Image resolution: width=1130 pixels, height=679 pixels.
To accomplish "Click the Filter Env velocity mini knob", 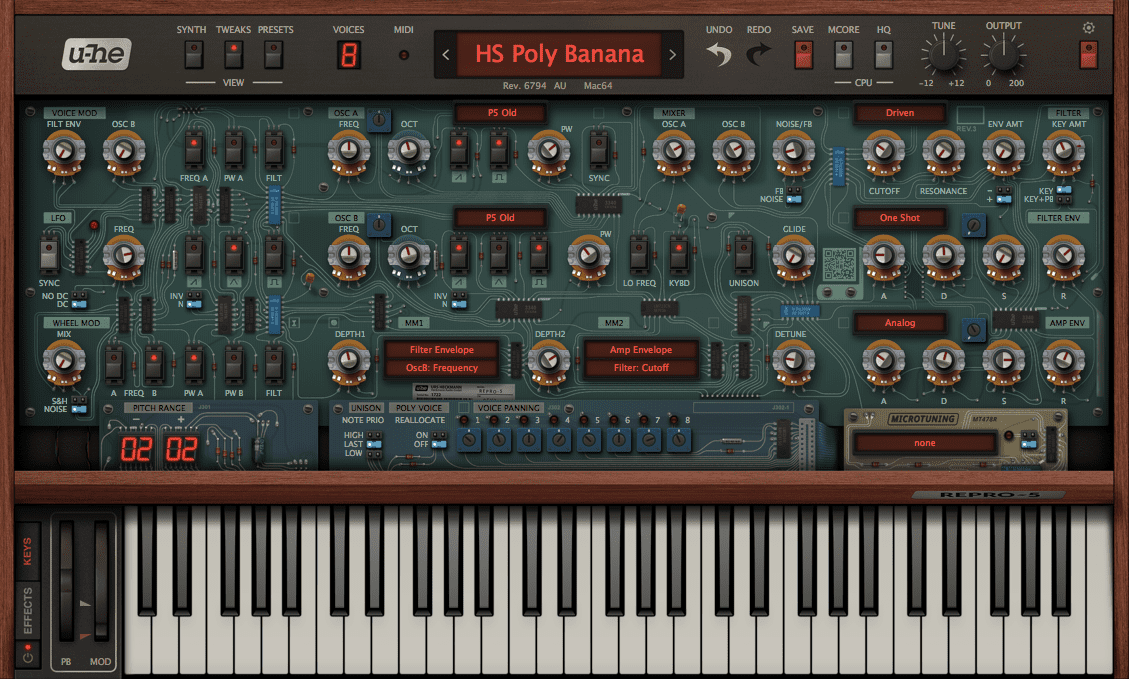I will tap(974, 226).
